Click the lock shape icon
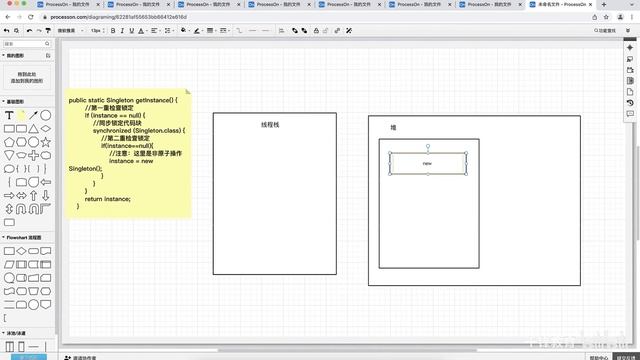The image size is (640, 360). pos(316,31)
